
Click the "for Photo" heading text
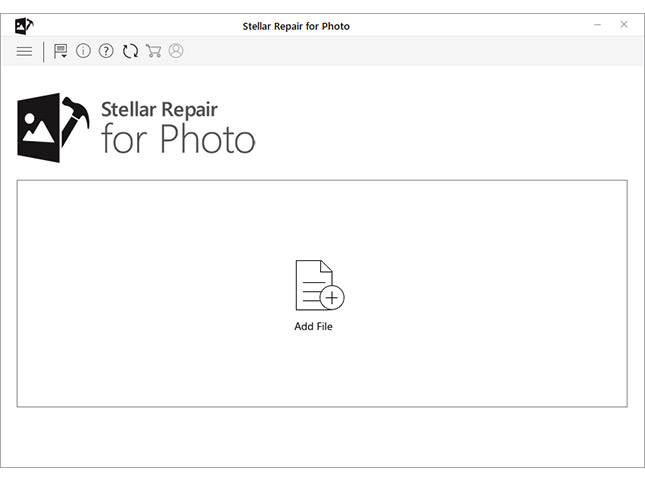[178, 140]
